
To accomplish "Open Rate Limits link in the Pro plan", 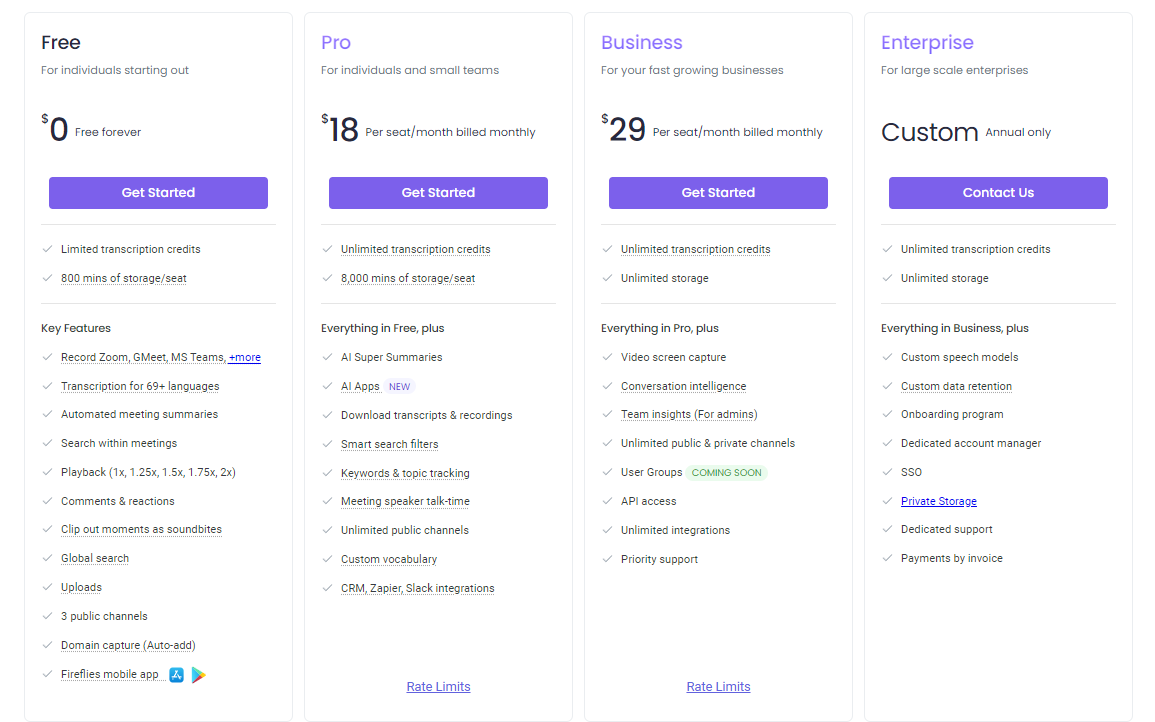I will point(438,687).
